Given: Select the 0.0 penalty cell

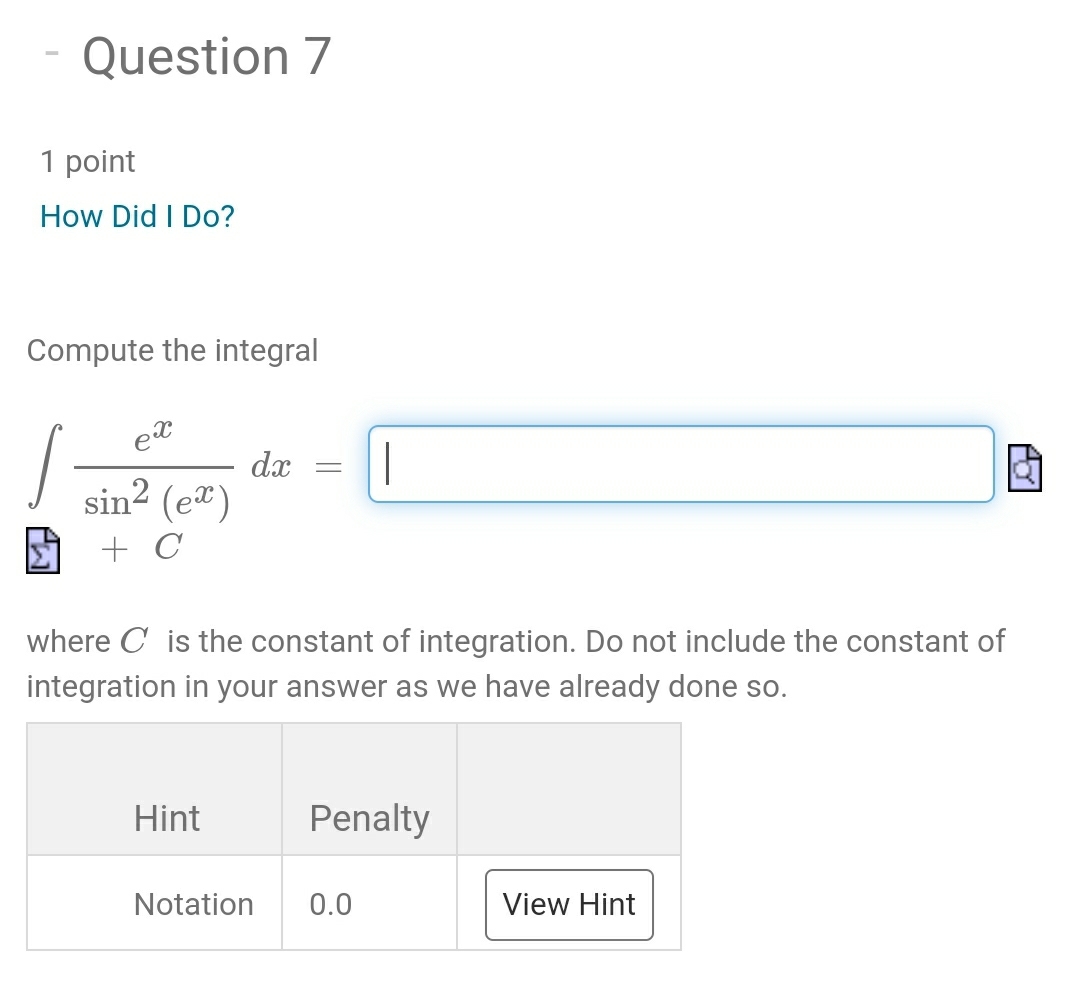Looking at the screenshot, I should [330, 904].
